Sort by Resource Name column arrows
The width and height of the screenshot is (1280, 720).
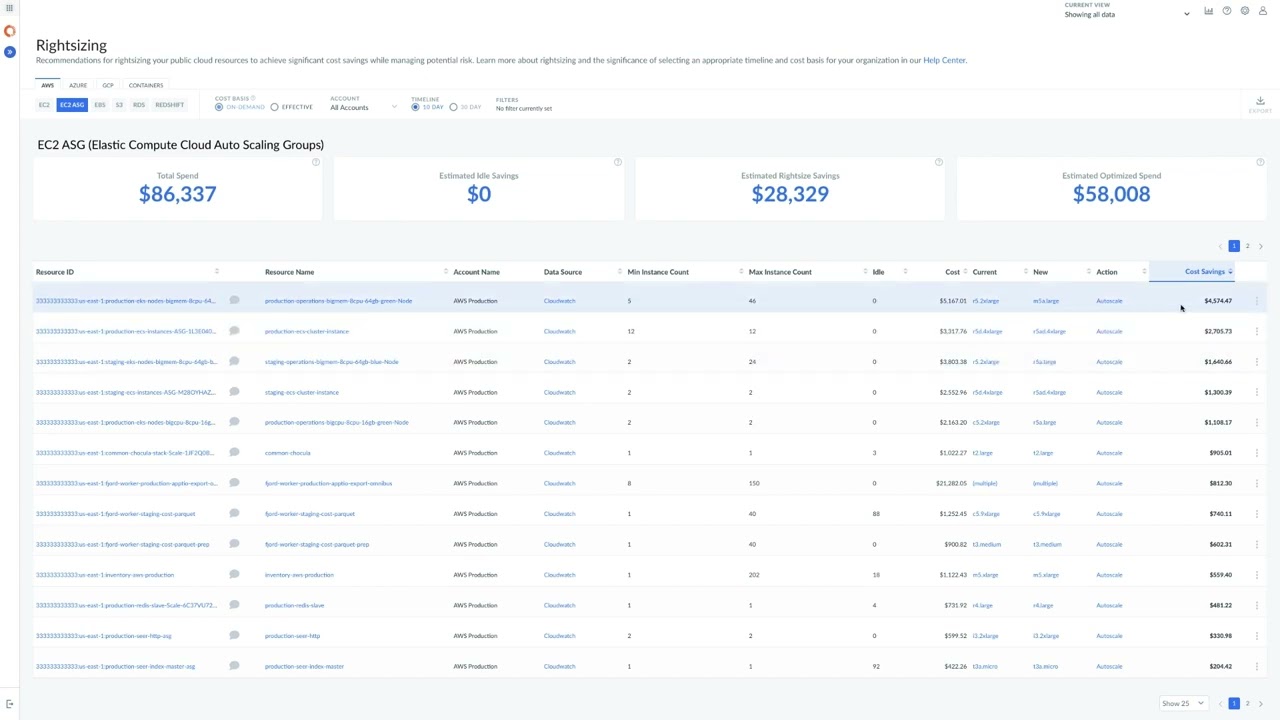click(446, 272)
